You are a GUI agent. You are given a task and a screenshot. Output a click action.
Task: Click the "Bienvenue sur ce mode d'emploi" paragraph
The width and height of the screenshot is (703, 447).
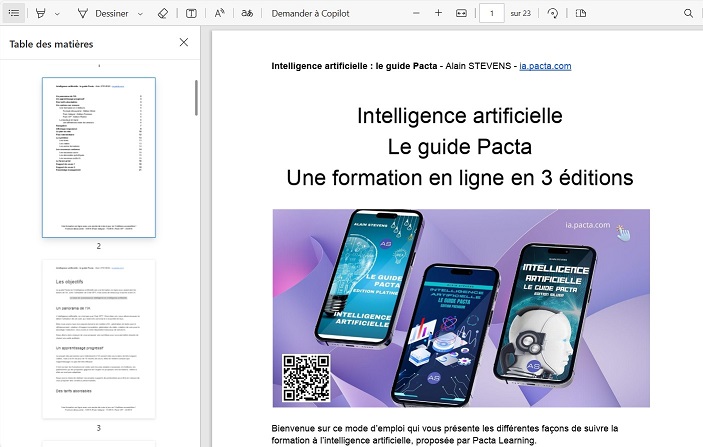click(x=445, y=434)
